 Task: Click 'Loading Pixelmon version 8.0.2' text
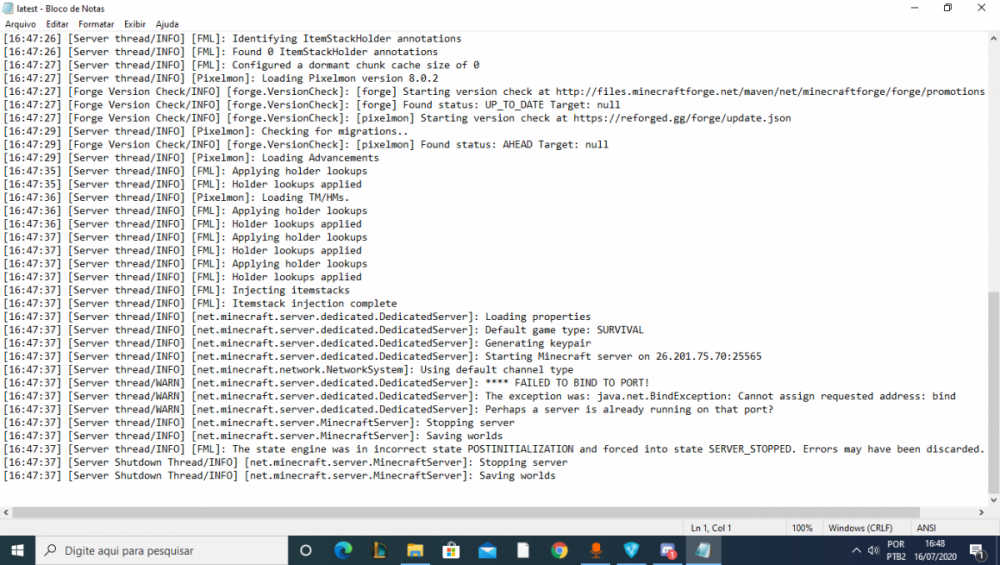point(349,78)
